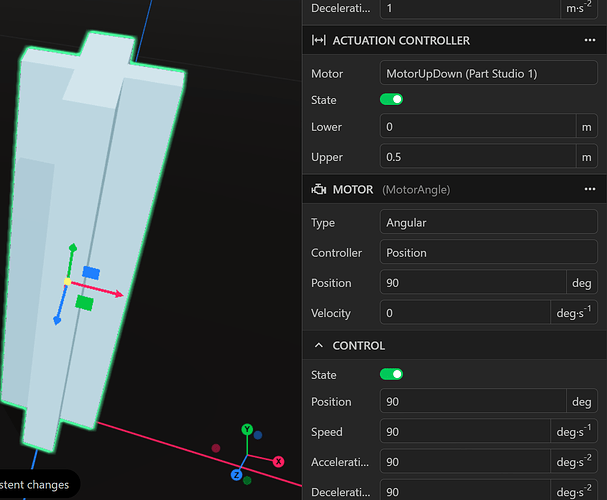607x500 pixels.
Task: Toggle the Actuation Controller State switch
Action: 391,100
